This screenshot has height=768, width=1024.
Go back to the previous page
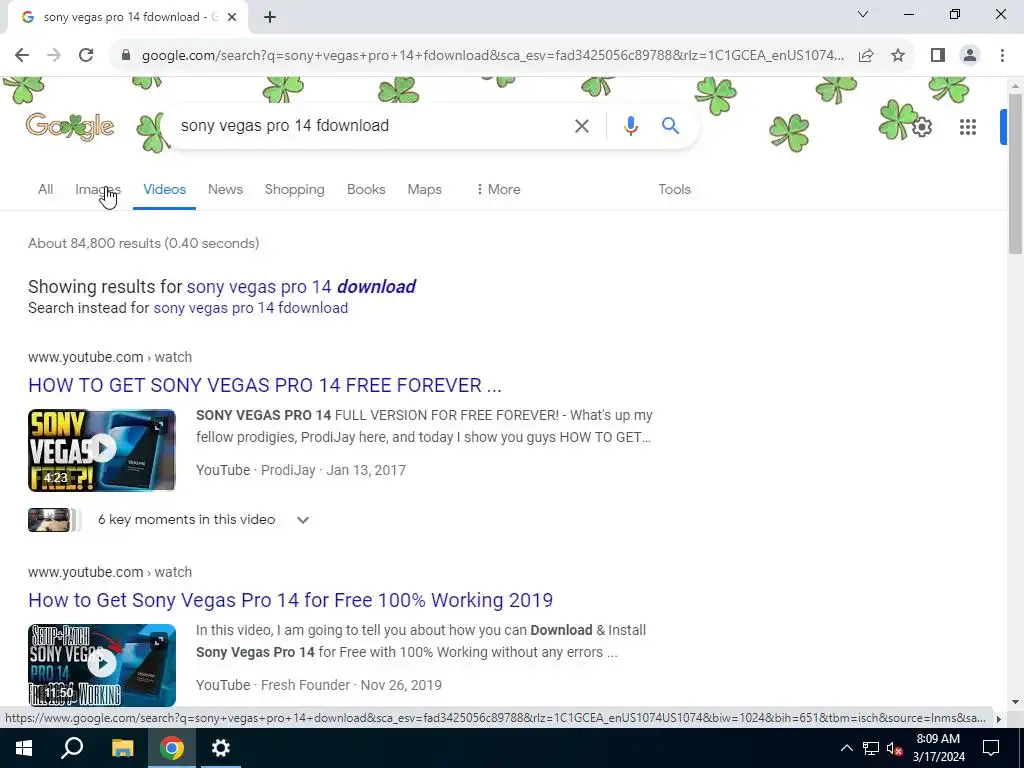[22, 56]
